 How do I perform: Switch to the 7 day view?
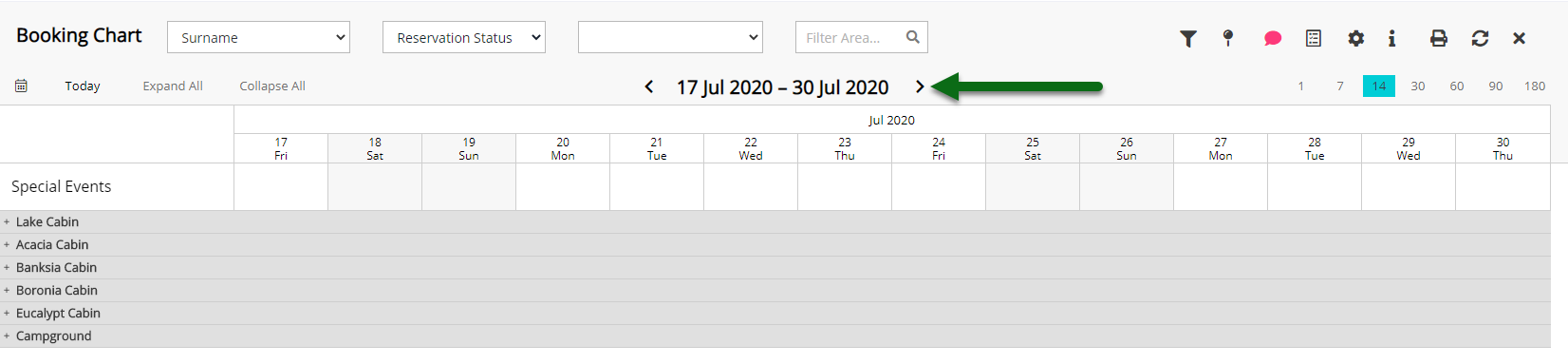[1339, 86]
